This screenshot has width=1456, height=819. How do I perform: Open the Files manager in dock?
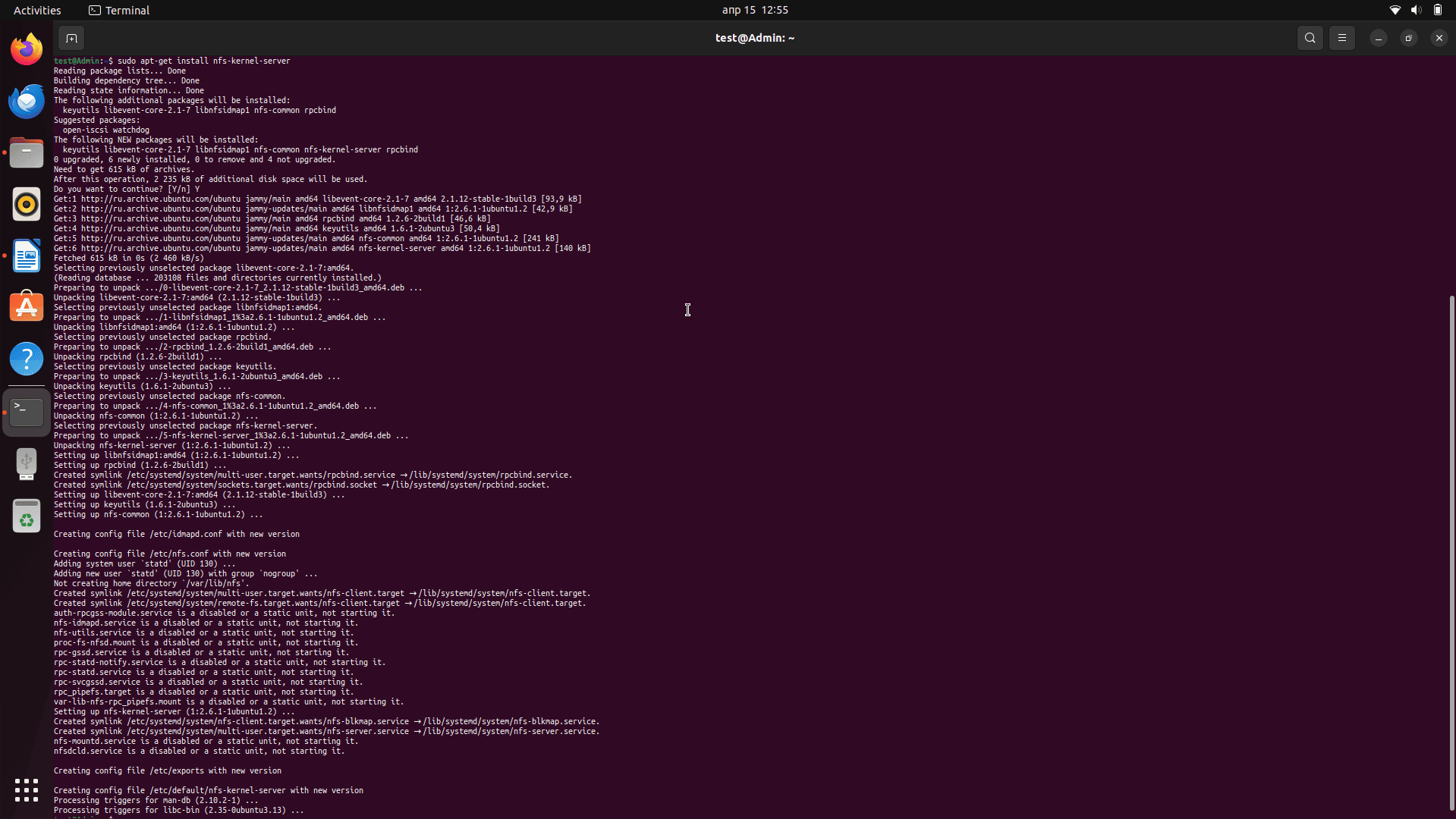click(x=27, y=153)
